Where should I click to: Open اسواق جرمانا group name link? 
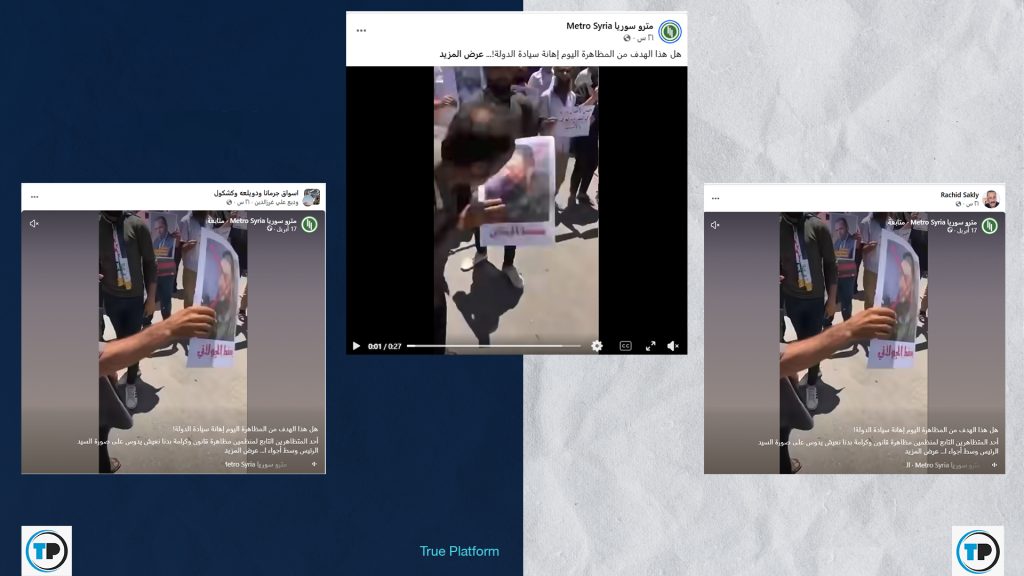[256, 193]
